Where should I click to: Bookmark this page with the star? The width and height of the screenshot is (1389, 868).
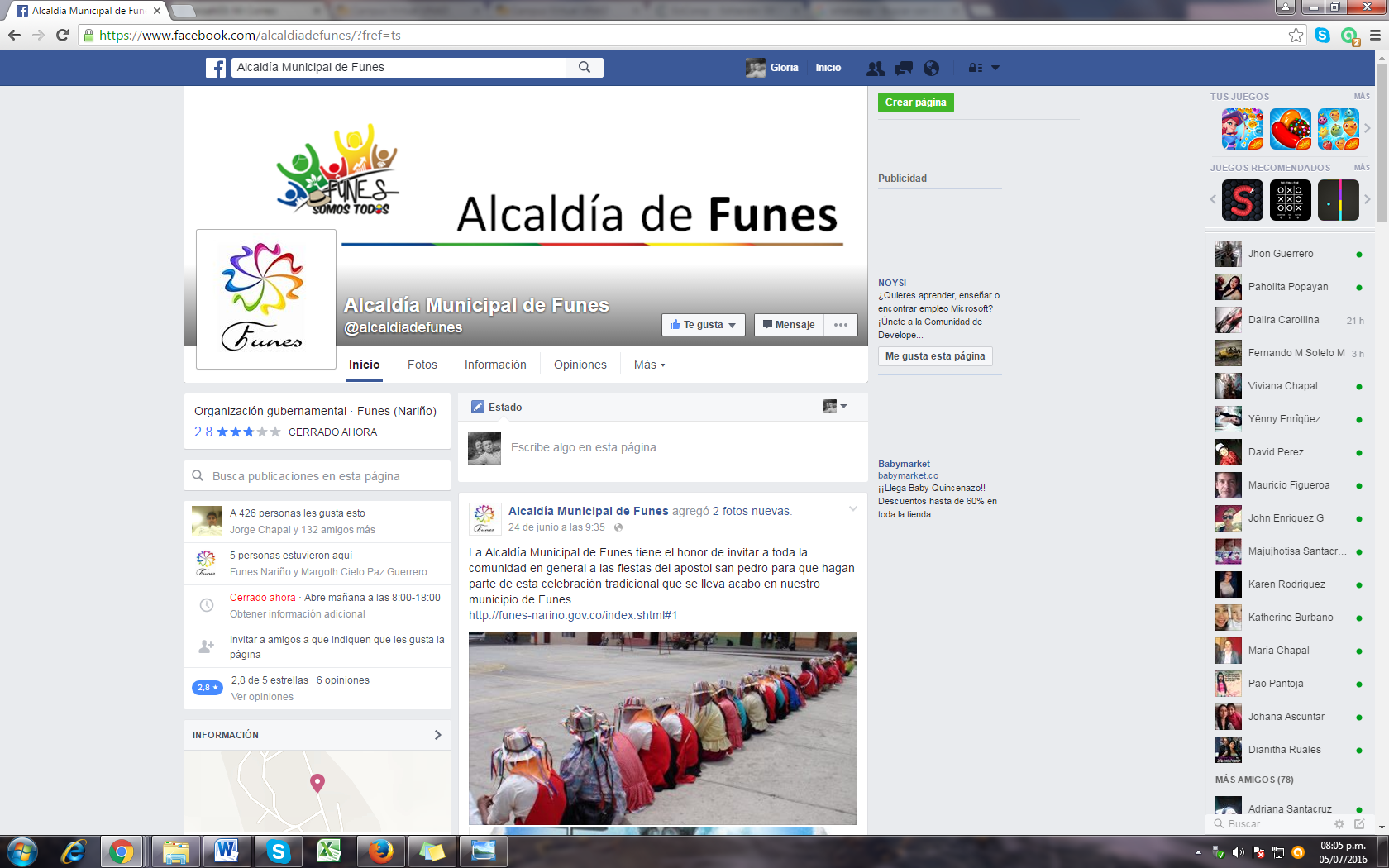pyautogui.click(x=1296, y=36)
